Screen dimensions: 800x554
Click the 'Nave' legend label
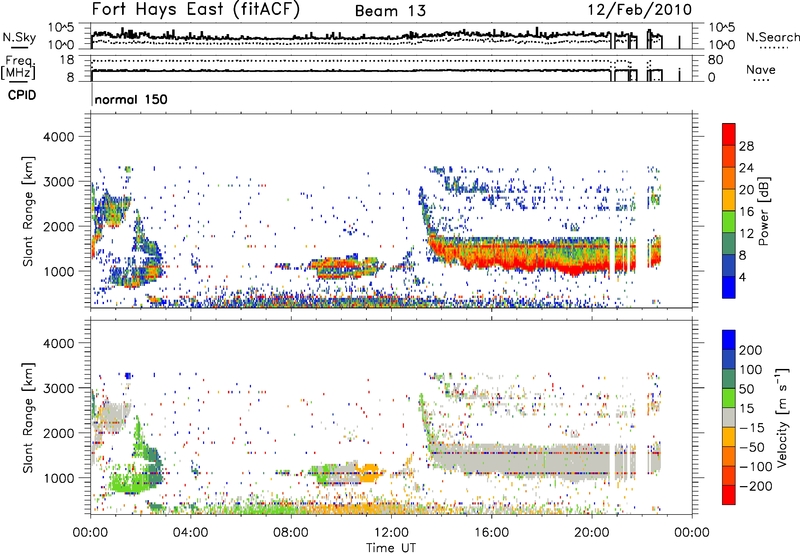(761, 70)
